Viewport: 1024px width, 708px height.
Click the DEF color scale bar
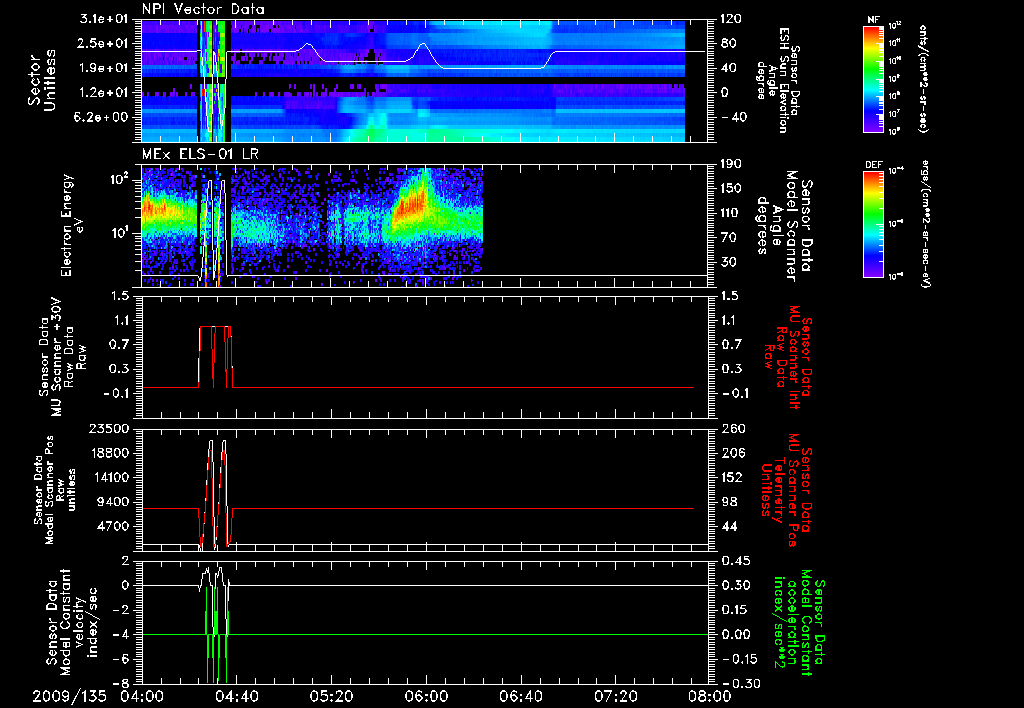pyautogui.click(x=874, y=224)
